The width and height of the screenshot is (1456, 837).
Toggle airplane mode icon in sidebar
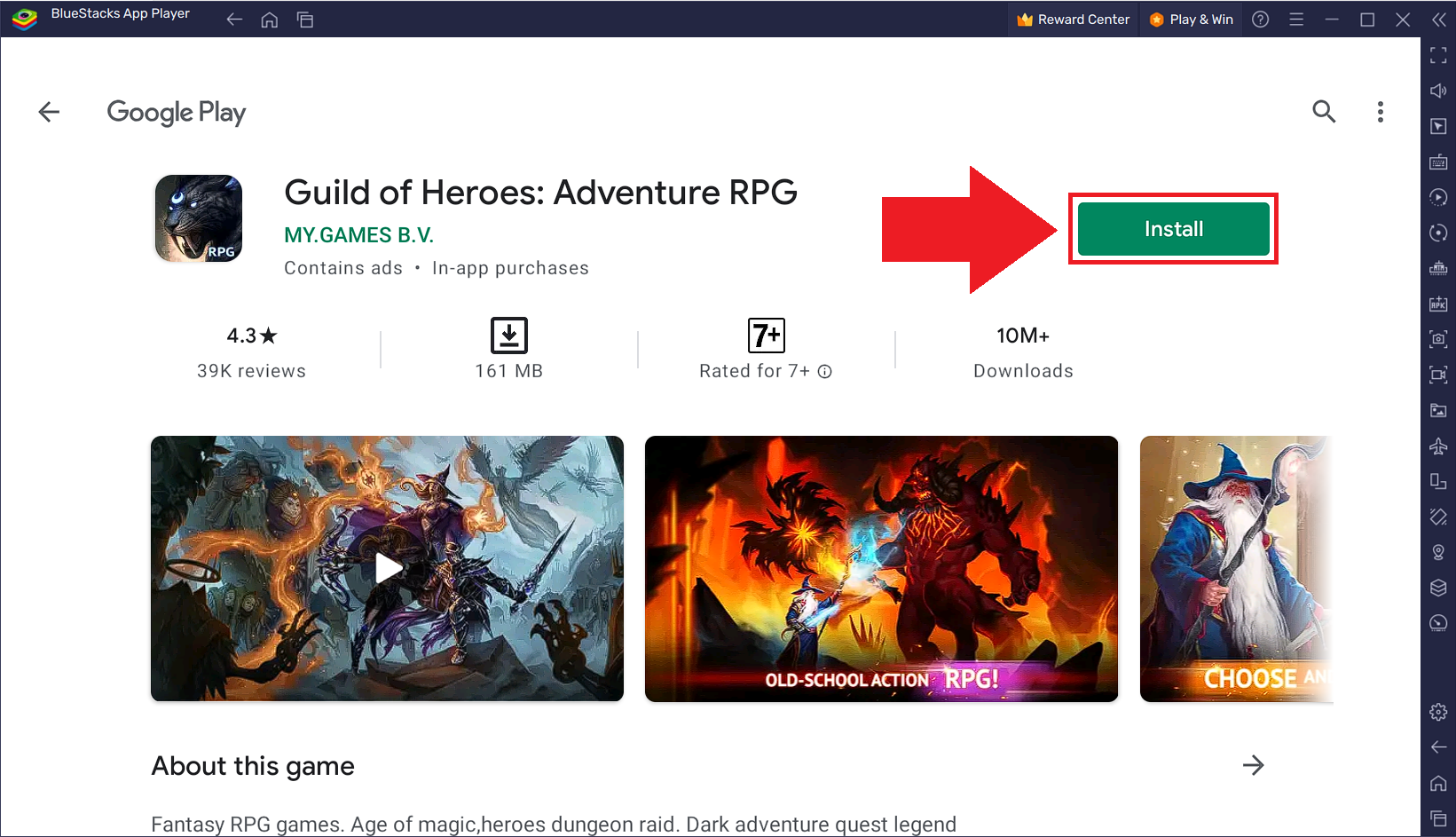pos(1438,446)
